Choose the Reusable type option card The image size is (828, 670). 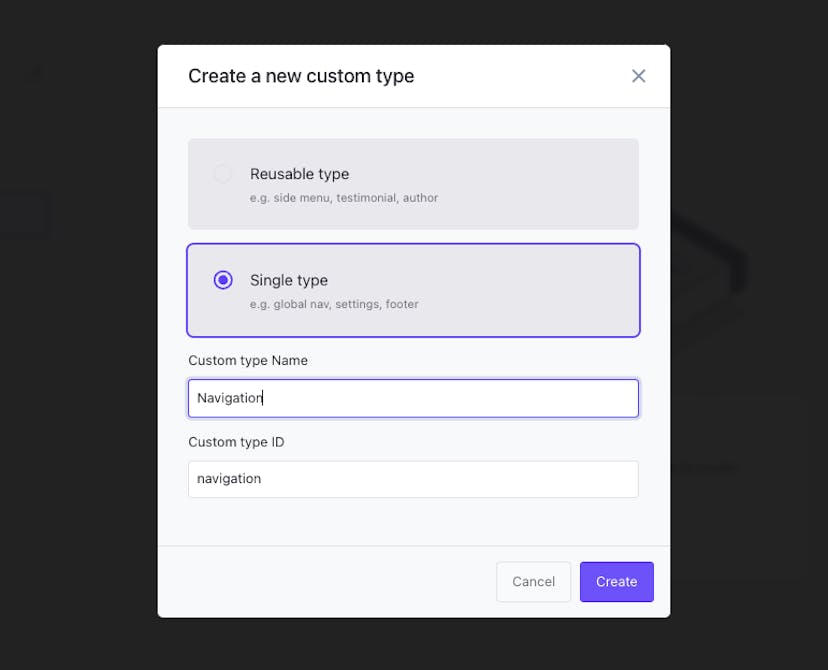pos(413,184)
